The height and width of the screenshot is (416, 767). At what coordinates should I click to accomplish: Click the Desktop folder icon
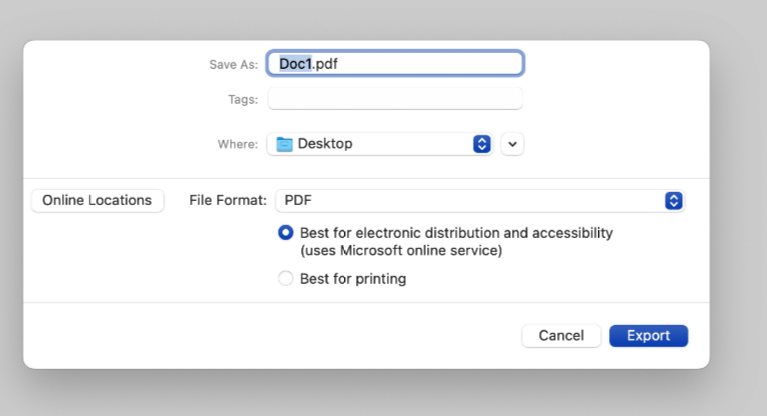click(x=284, y=144)
